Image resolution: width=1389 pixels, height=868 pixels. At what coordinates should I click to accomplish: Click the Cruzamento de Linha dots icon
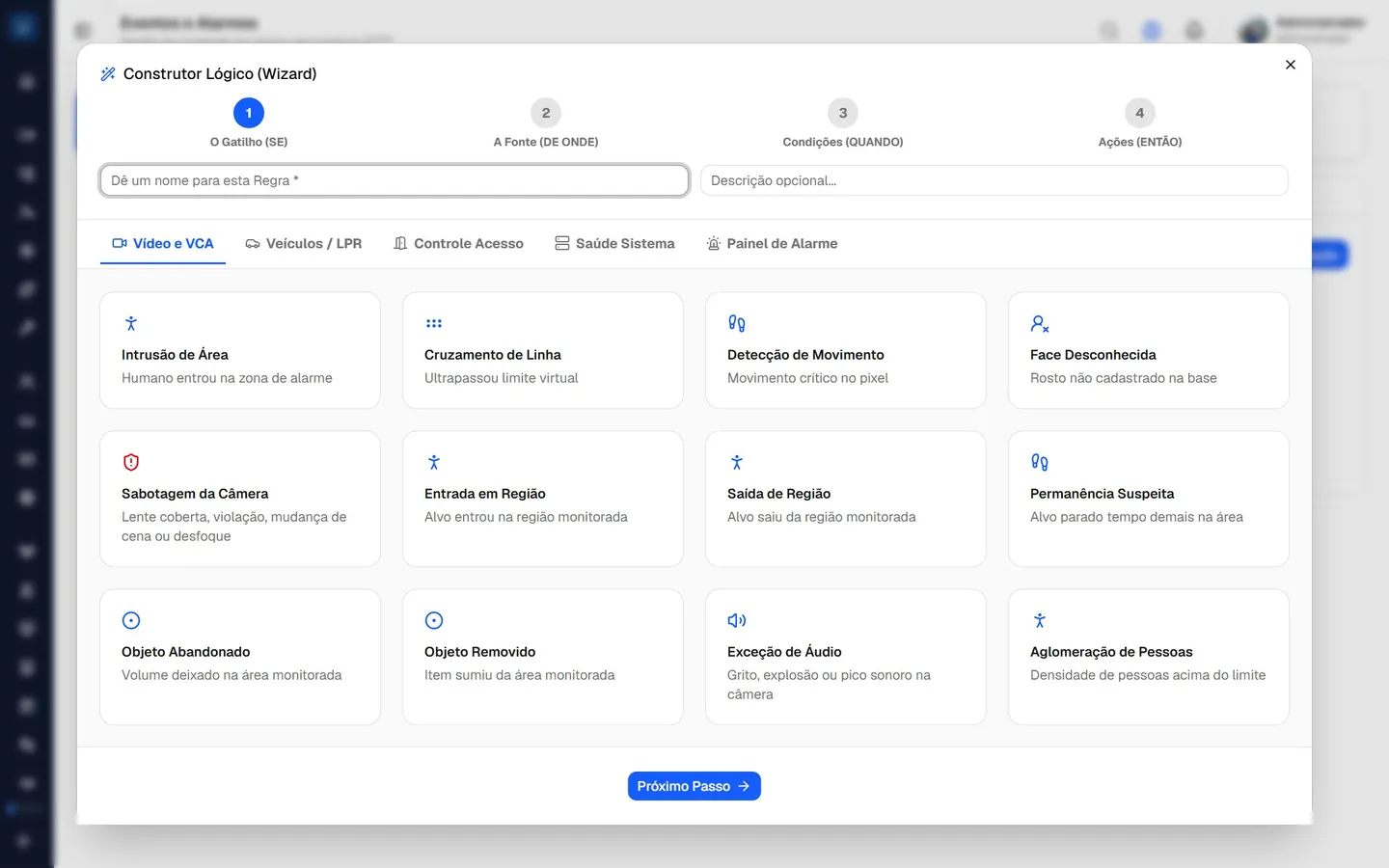pos(434,324)
